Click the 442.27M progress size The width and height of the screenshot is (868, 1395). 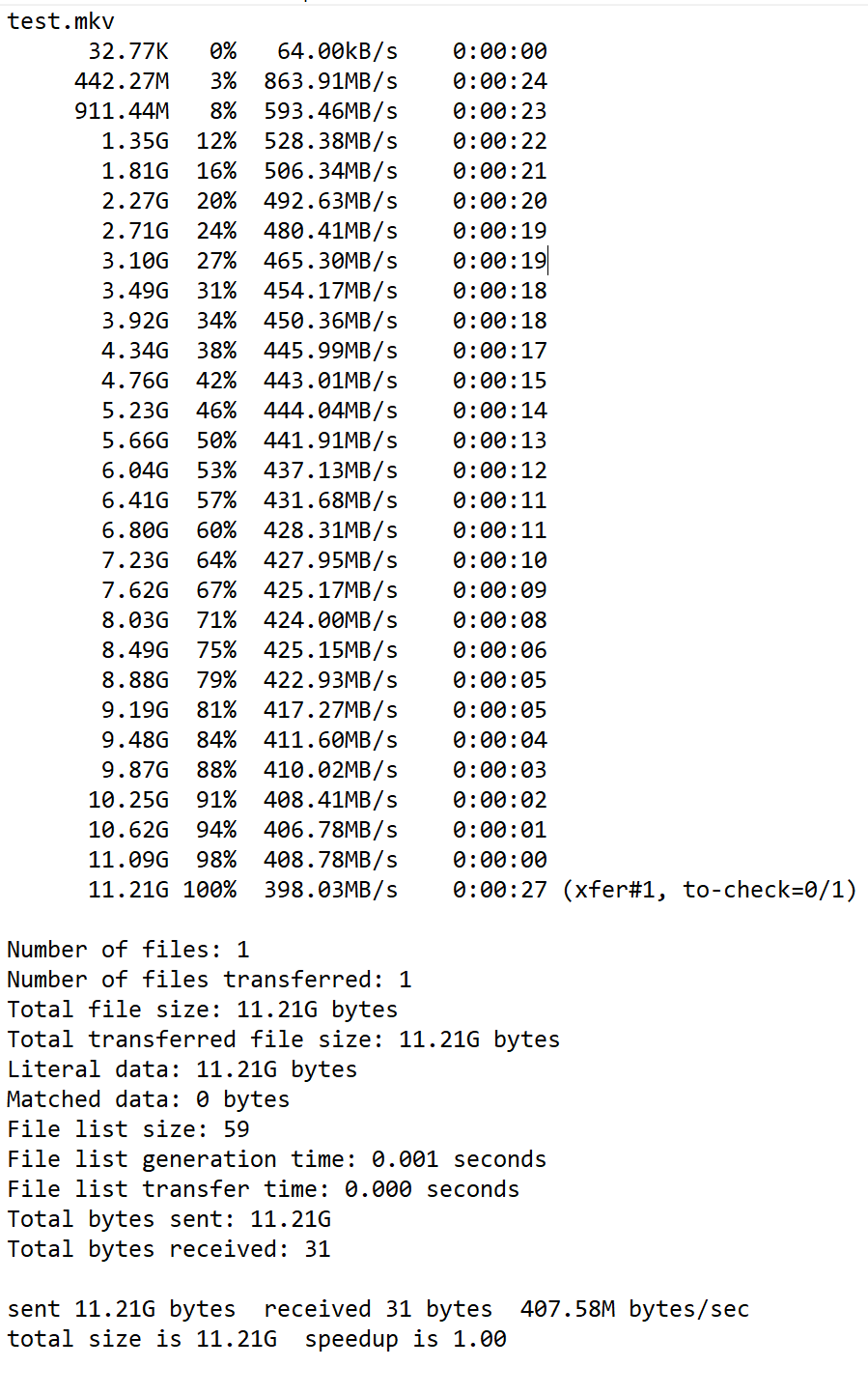(121, 81)
